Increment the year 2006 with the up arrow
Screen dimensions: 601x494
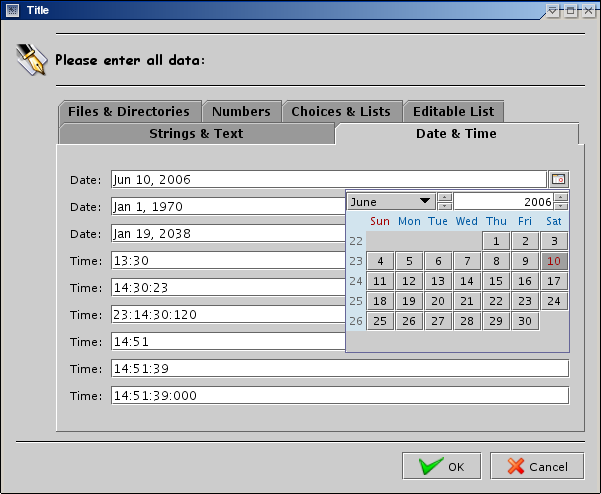click(561, 197)
